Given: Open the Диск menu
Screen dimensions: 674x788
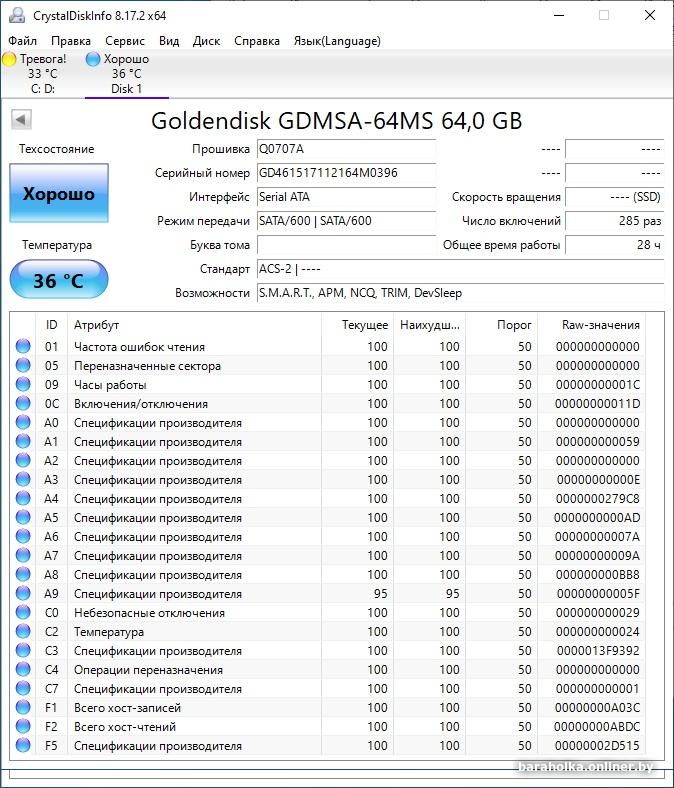Looking at the screenshot, I should [x=206, y=41].
